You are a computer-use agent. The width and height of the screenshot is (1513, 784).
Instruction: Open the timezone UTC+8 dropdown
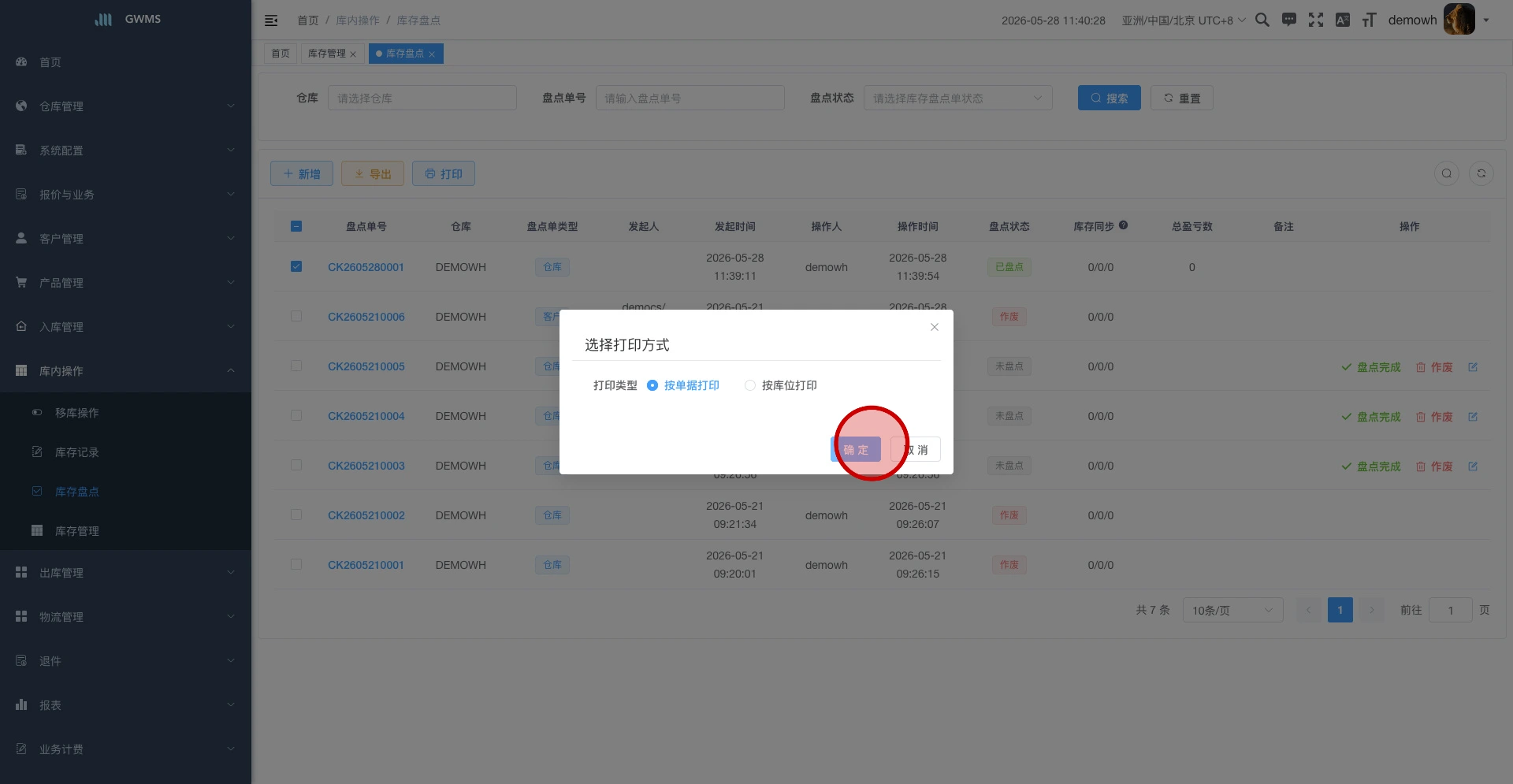[1184, 20]
